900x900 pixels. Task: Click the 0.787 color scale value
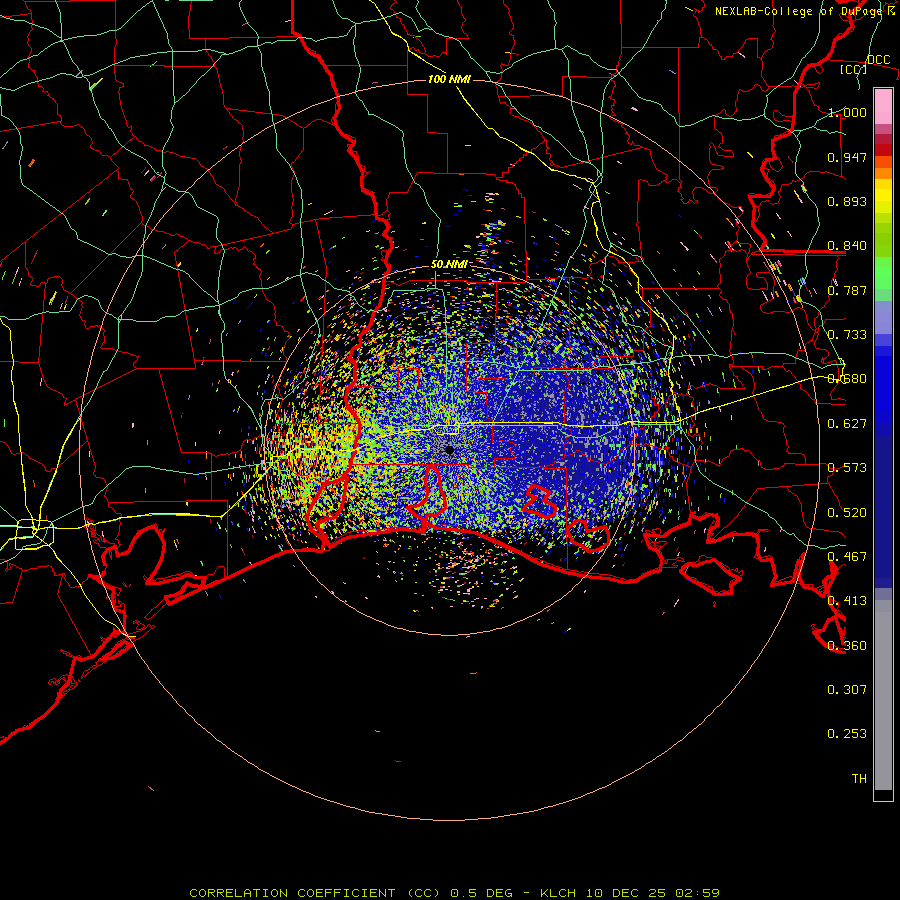tap(847, 290)
